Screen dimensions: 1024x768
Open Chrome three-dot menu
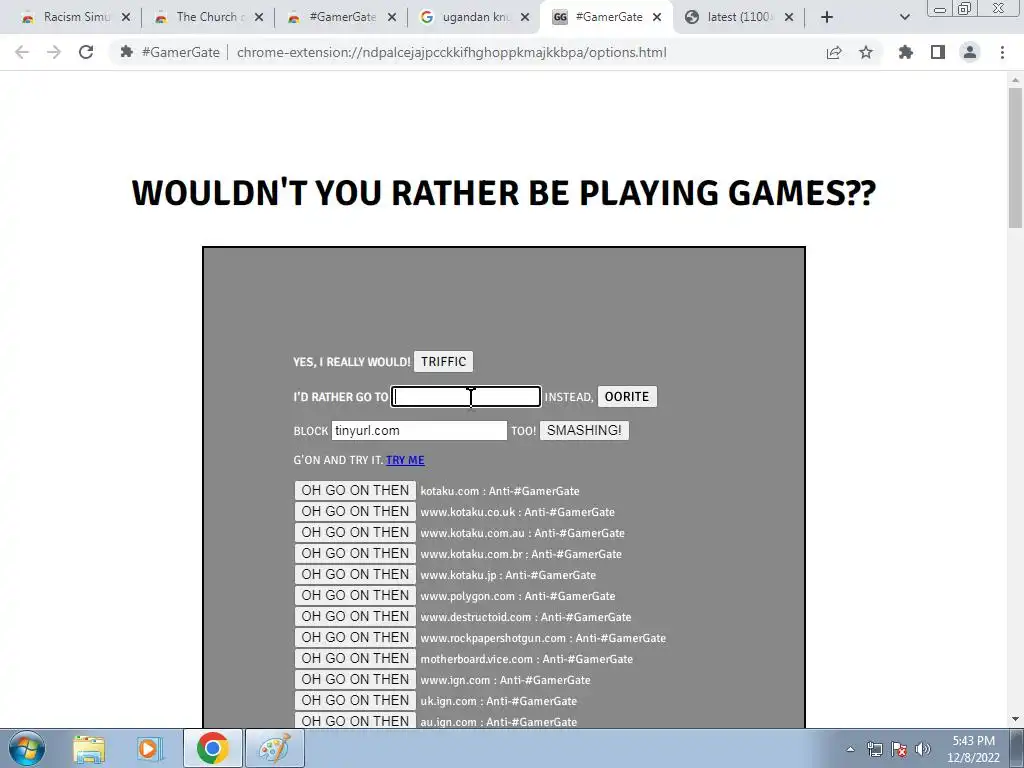coord(1002,52)
